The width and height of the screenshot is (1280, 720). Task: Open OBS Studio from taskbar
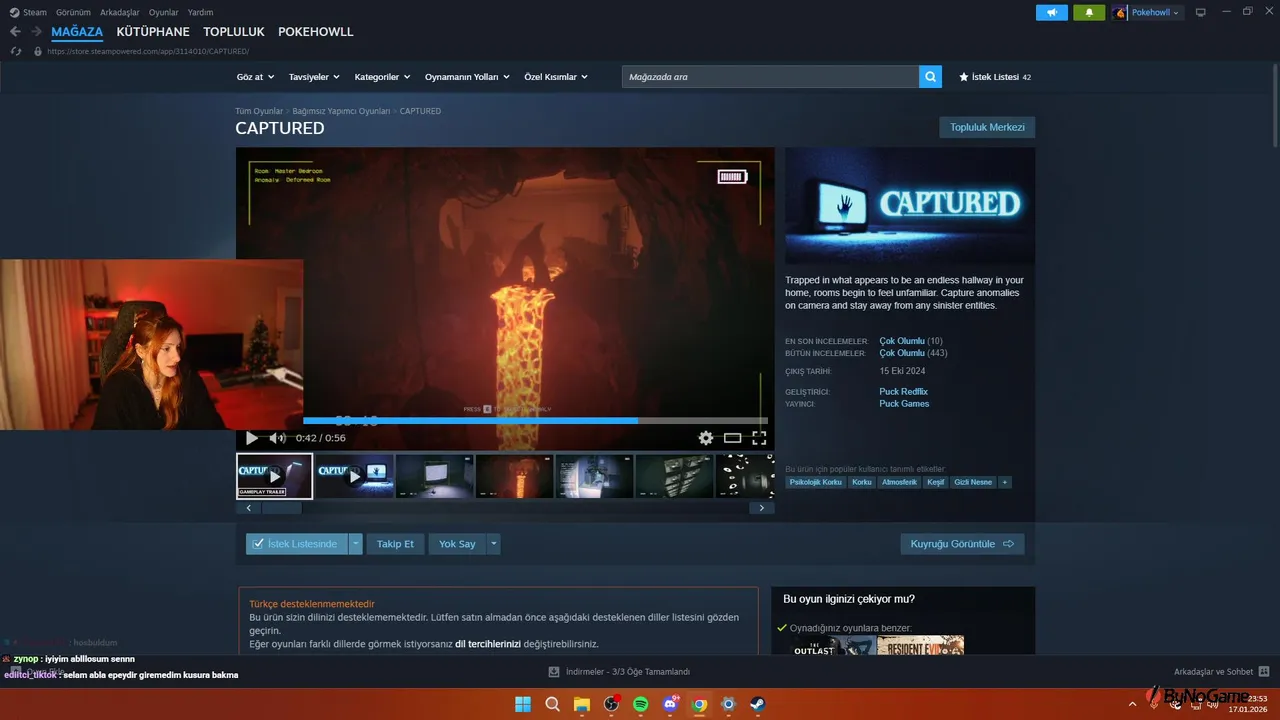[611, 704]
